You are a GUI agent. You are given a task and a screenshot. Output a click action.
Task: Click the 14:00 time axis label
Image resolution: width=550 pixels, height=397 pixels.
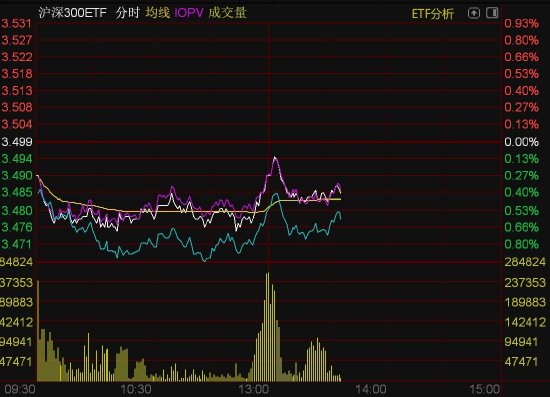[371, 389]
